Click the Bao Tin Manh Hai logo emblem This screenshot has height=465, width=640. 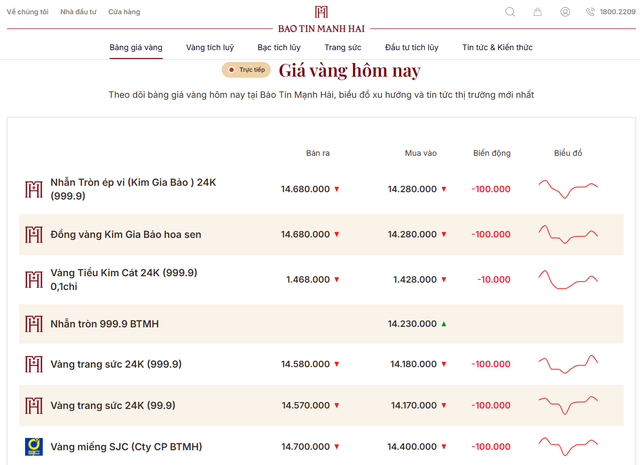coord(321,12)
